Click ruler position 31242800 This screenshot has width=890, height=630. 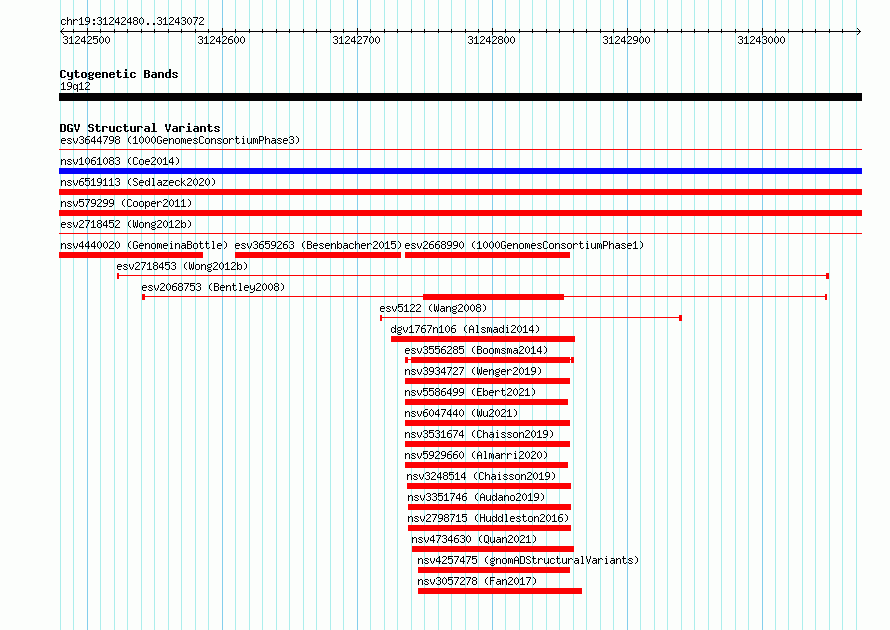[492, 40]
